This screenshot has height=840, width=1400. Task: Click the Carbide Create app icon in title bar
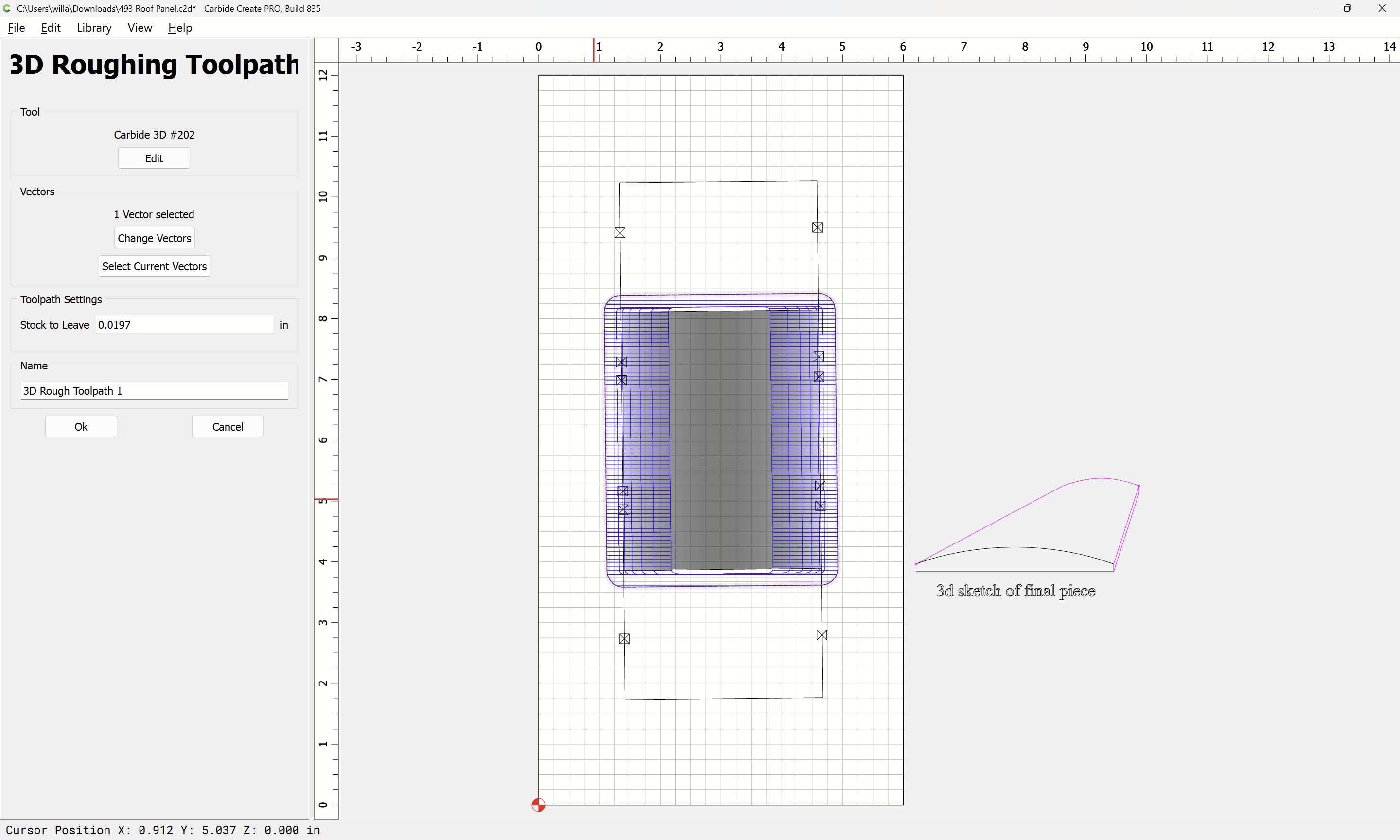[7, 8]
